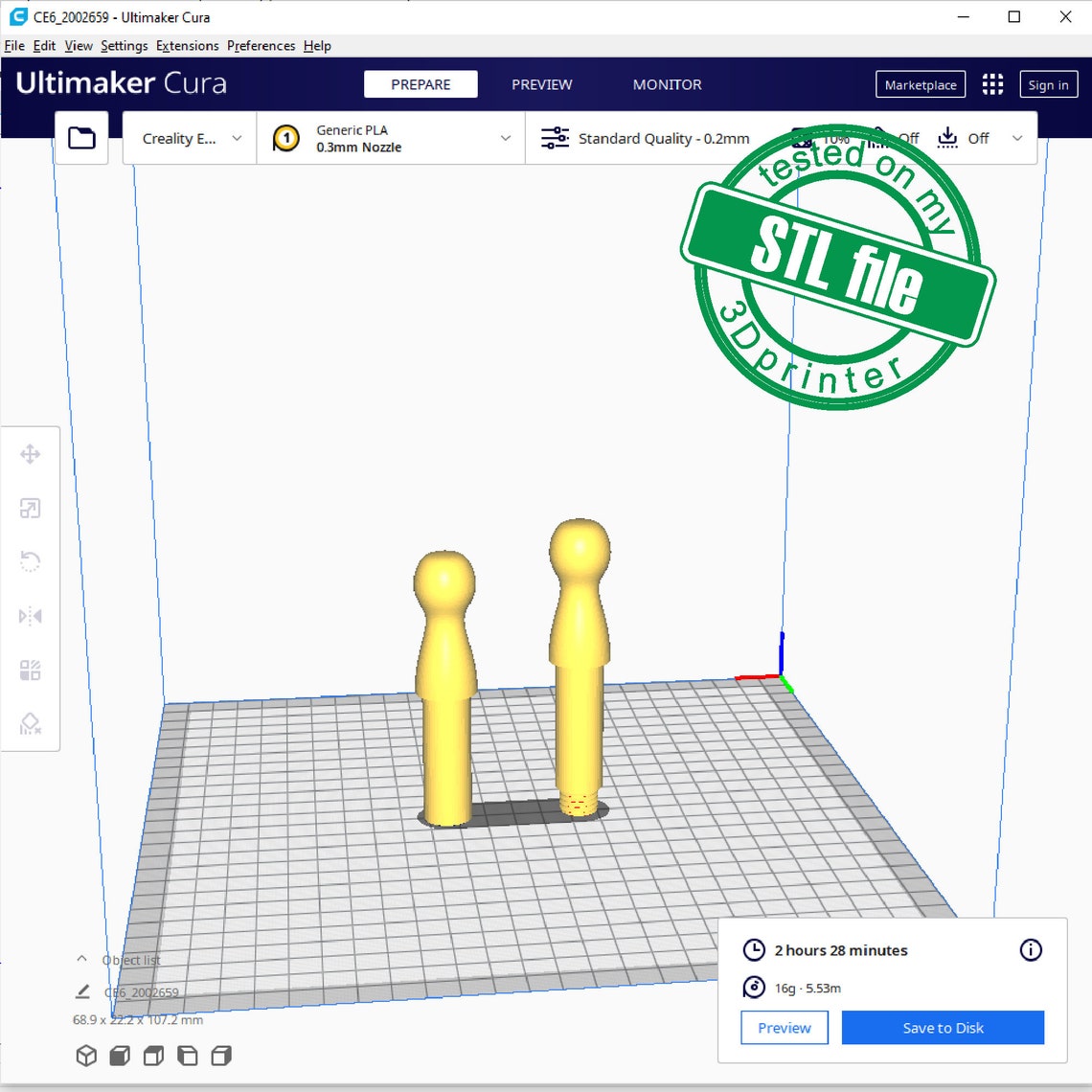The image size is (1092, 1092).
Task: Click the info icon next to print time
Action: (x=1030, y=950)
